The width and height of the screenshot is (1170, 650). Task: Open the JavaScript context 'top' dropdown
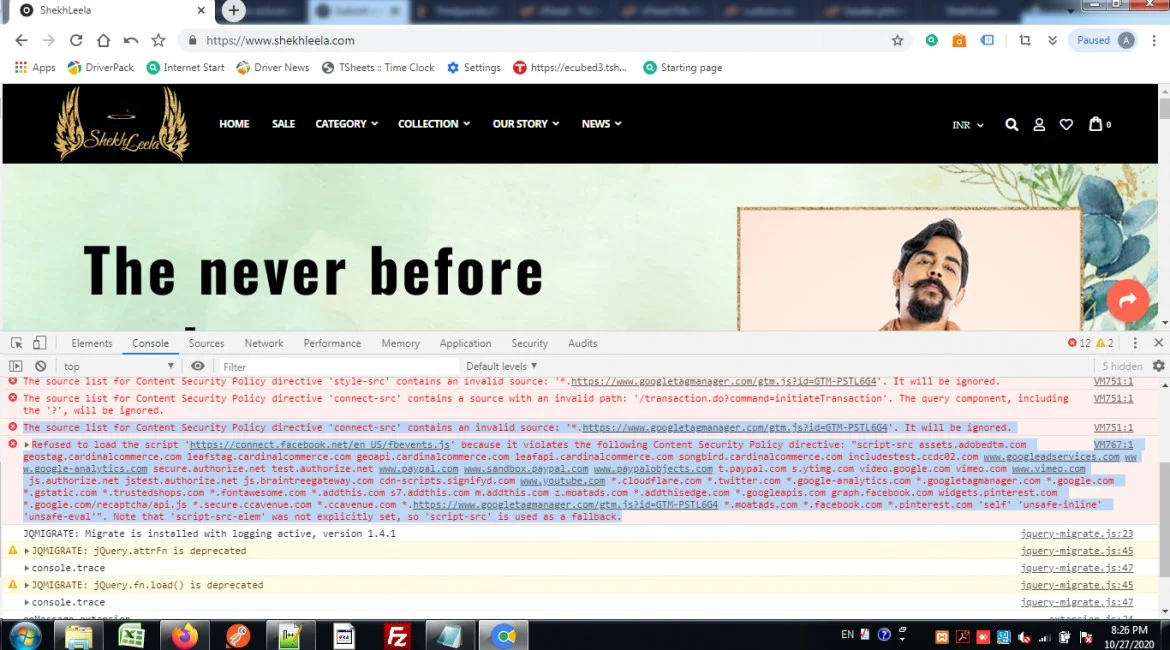tap(118, 366)
